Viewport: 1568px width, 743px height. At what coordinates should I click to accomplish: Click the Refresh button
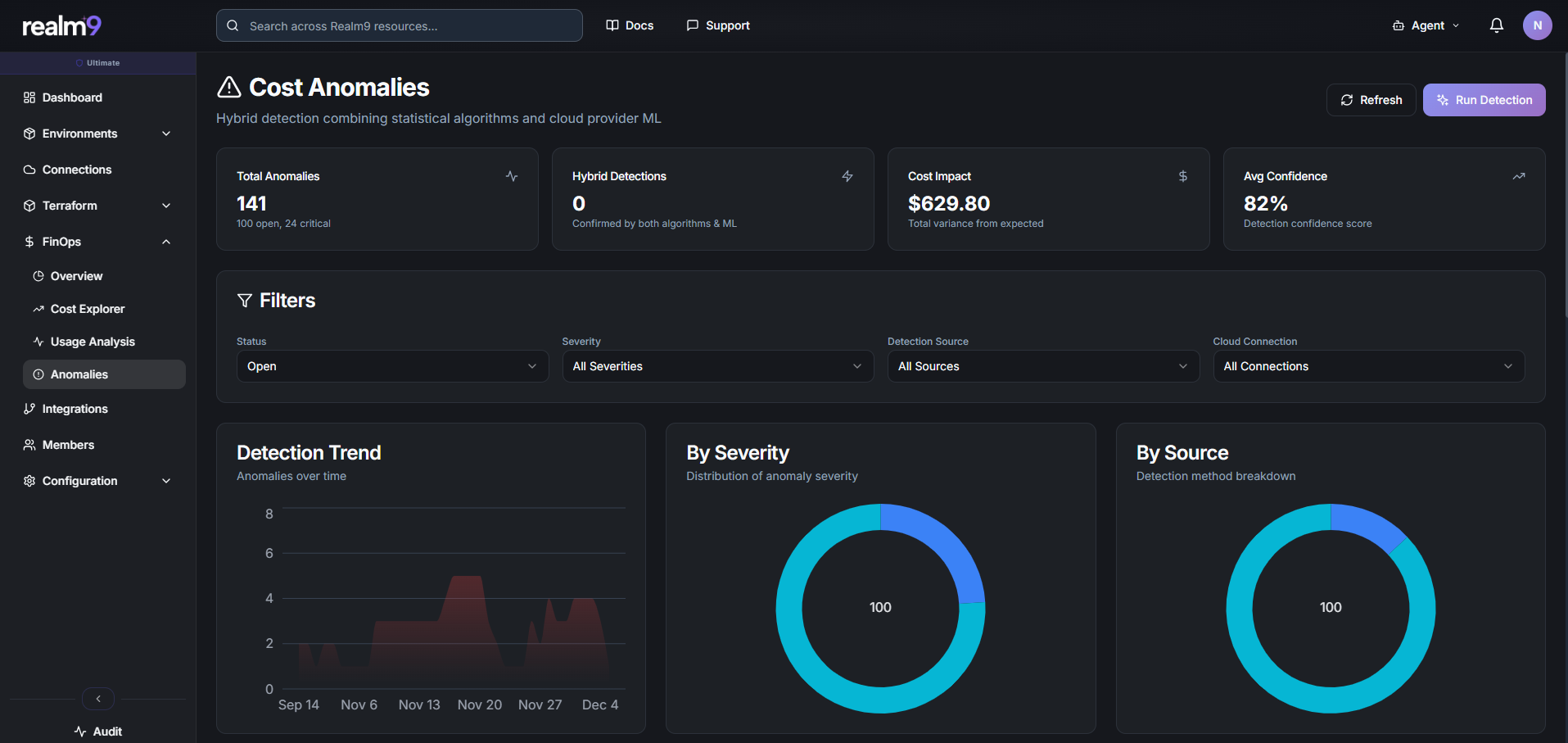point(1371,99)
